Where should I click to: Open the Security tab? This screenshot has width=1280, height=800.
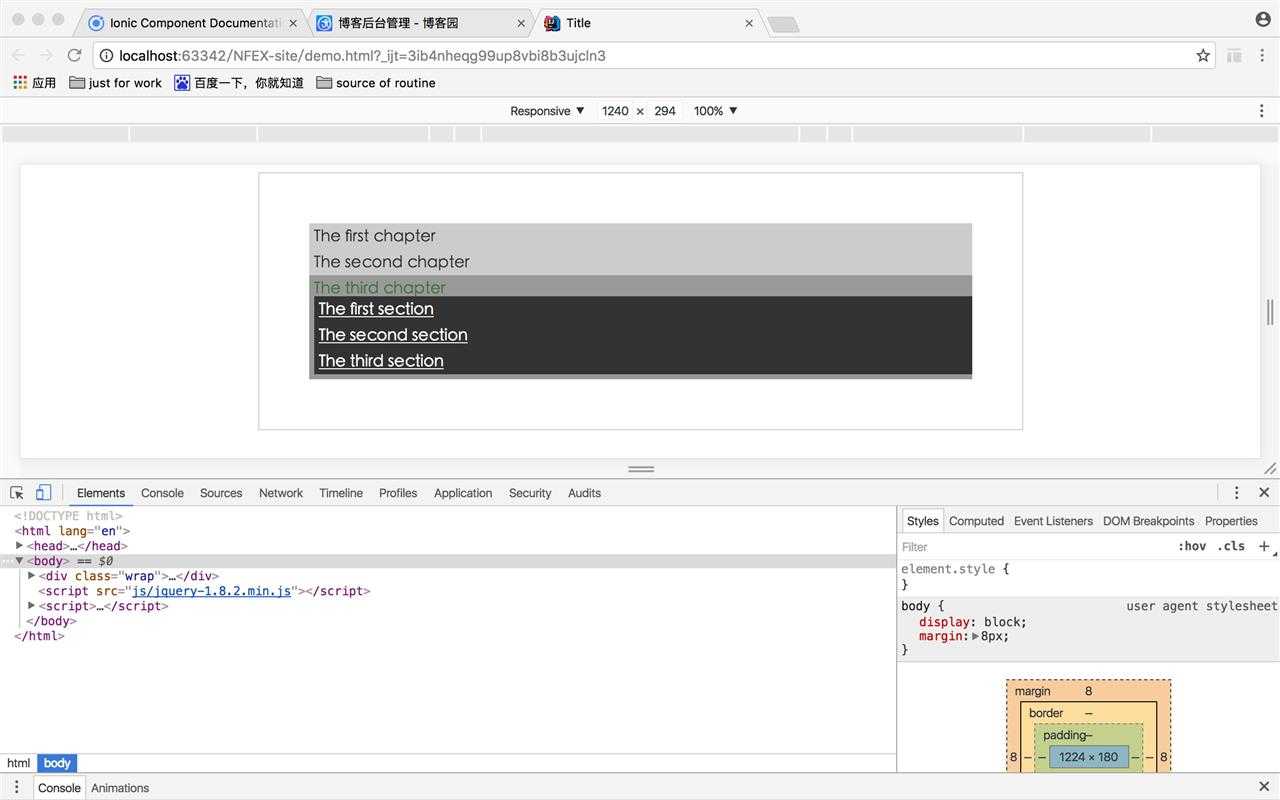pyautogui.click(x=530, y=493)
